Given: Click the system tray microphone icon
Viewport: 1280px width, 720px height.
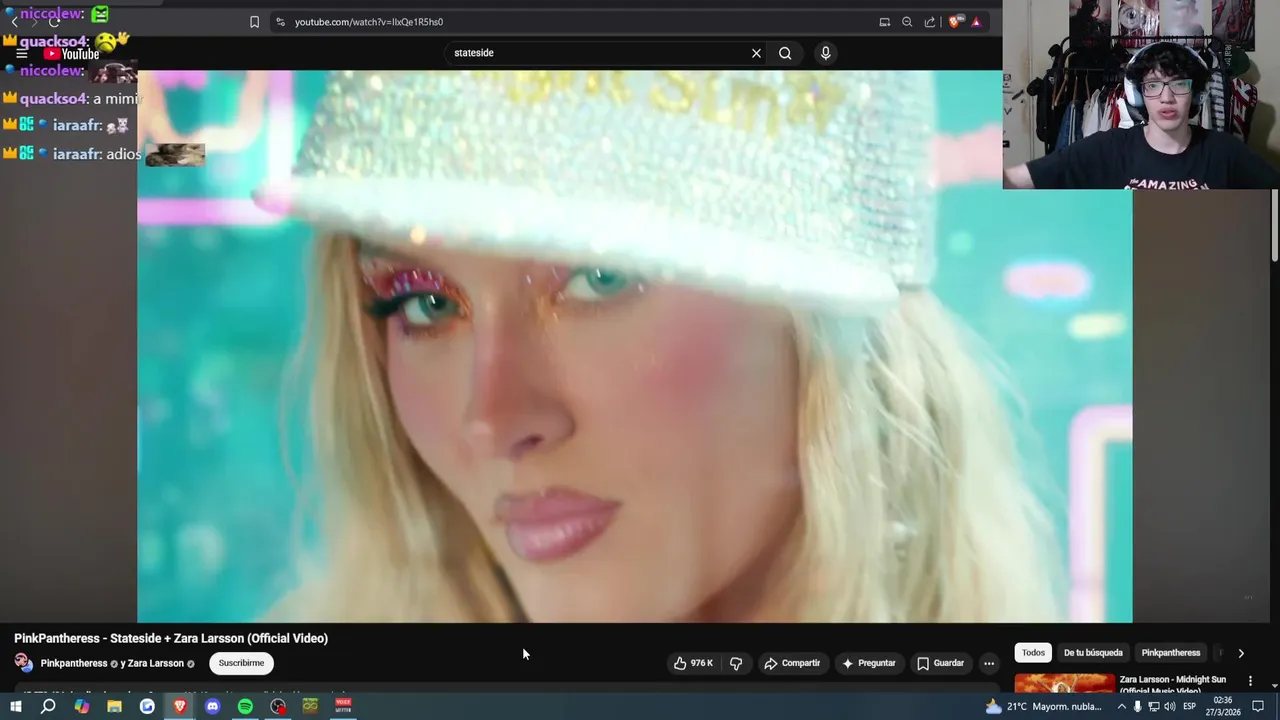Looking at the screenshot, I should coord(1138,706).
